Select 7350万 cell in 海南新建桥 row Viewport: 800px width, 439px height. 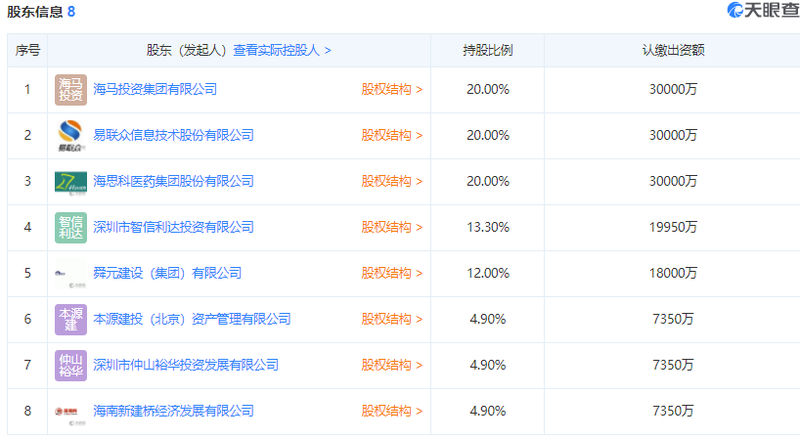[x=673, y=411]
